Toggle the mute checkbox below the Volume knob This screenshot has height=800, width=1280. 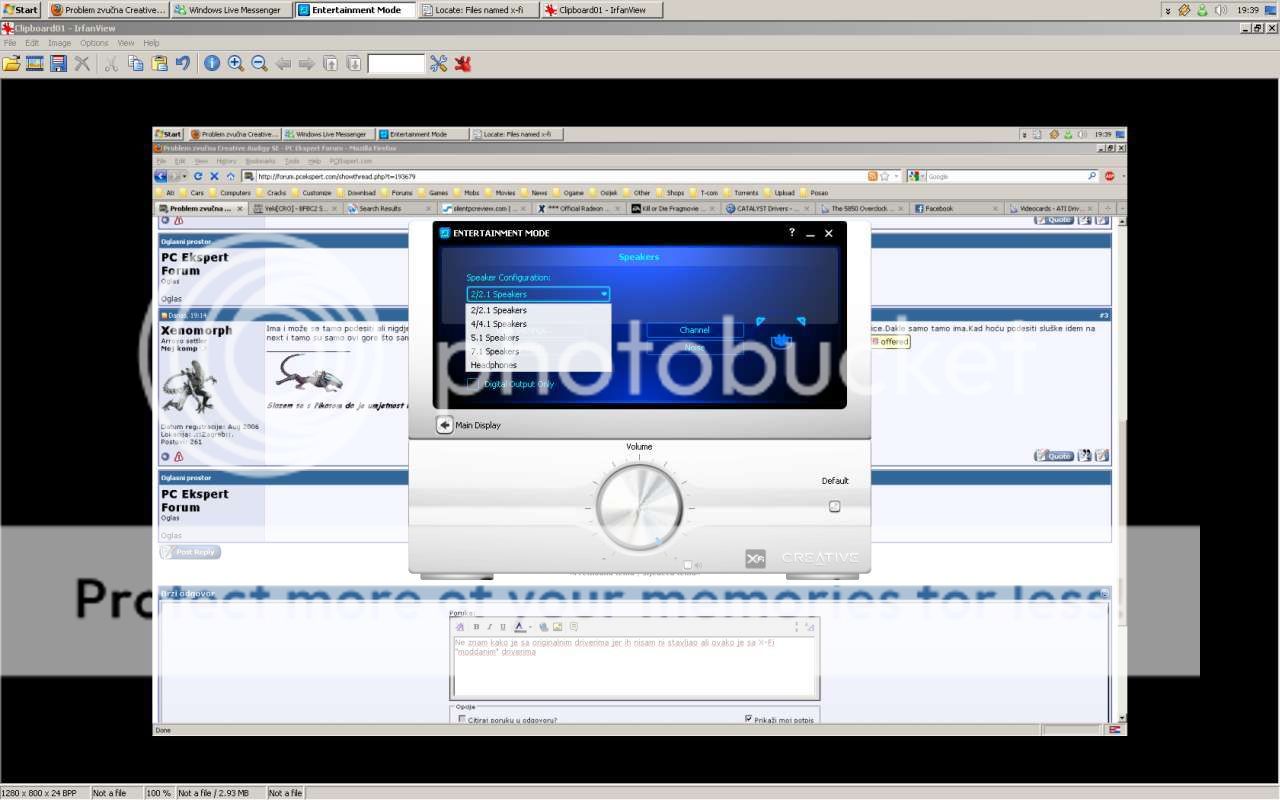[x=688, y=565]
